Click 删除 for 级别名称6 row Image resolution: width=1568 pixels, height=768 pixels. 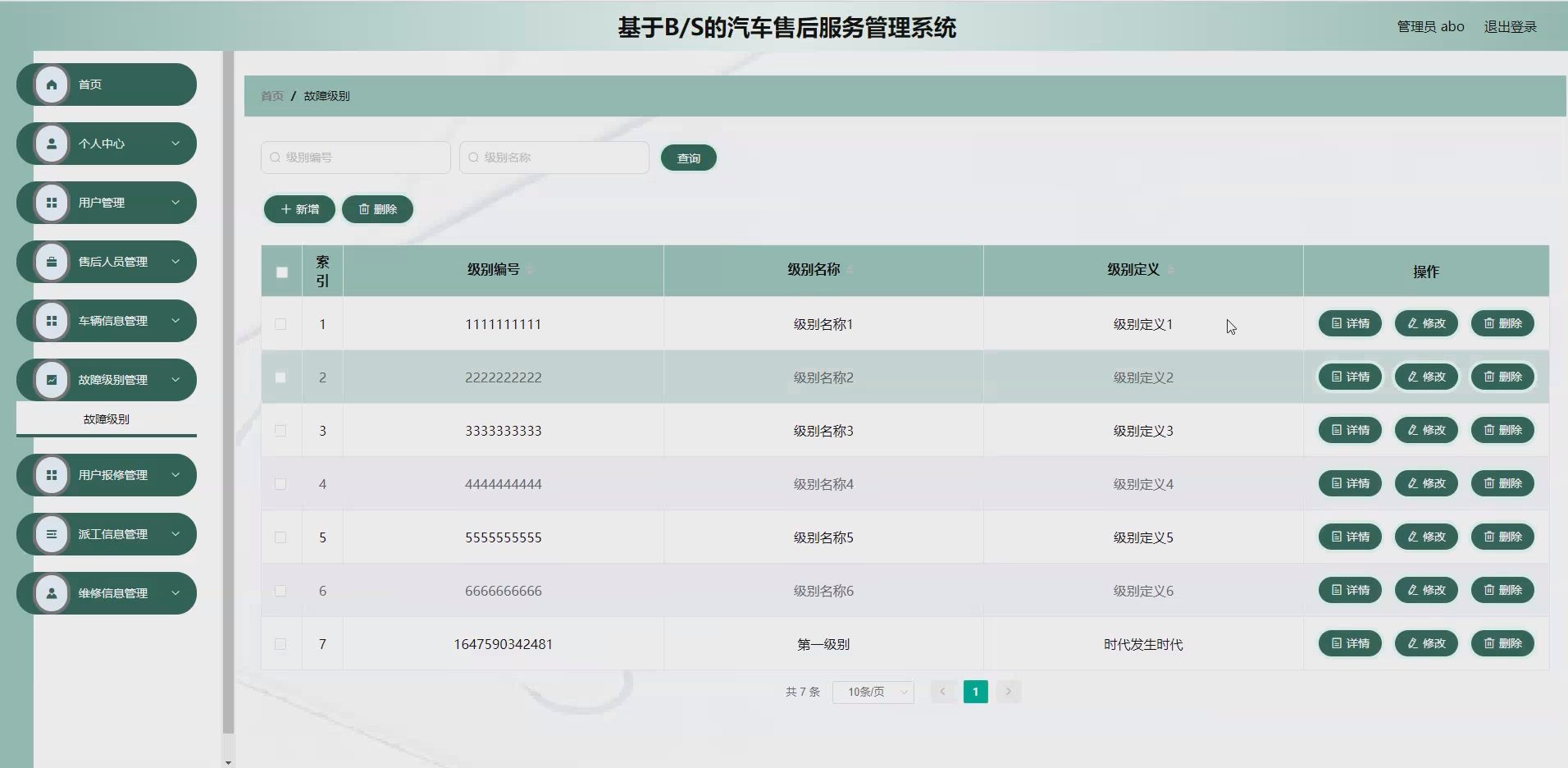pyautogui.click(x=1502, y=590)
